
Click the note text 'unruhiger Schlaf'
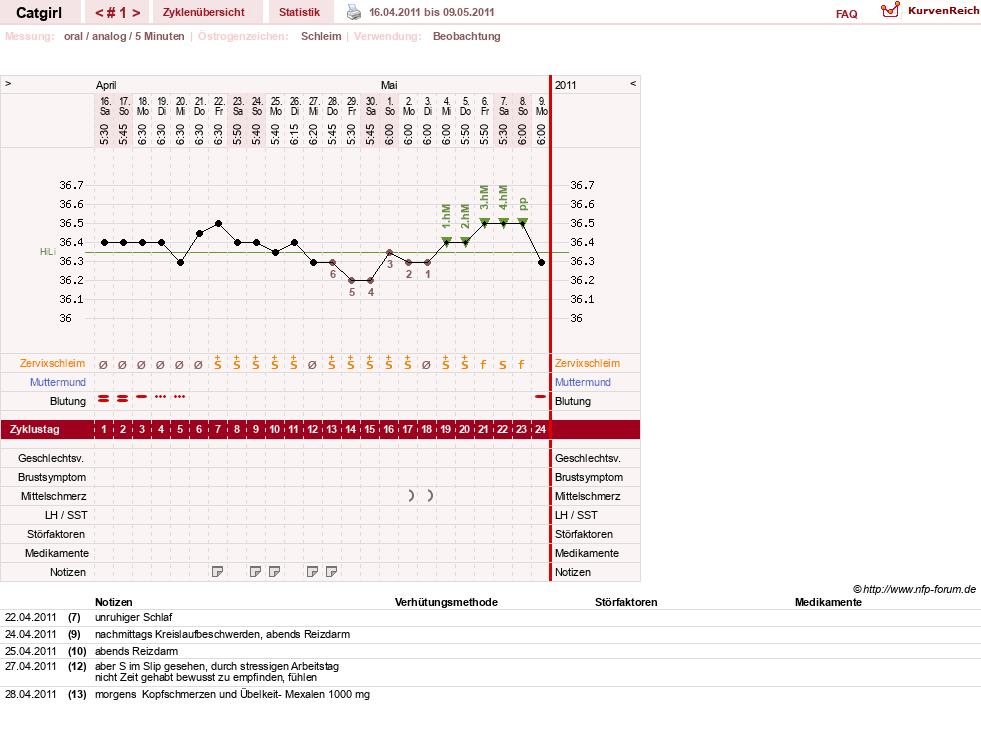pos(133,617)
